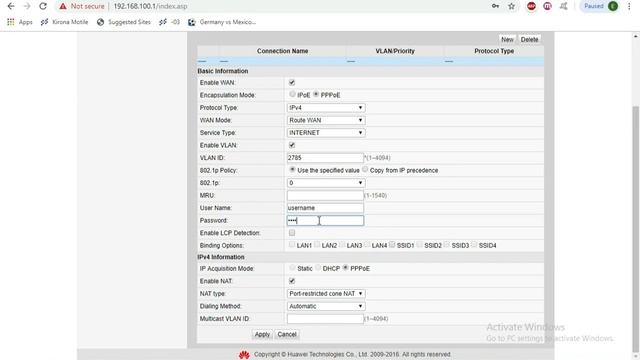Viewport: 640px width, 360px height.
Task: Bookmark this page with star icon
Action: pos(511,6)
